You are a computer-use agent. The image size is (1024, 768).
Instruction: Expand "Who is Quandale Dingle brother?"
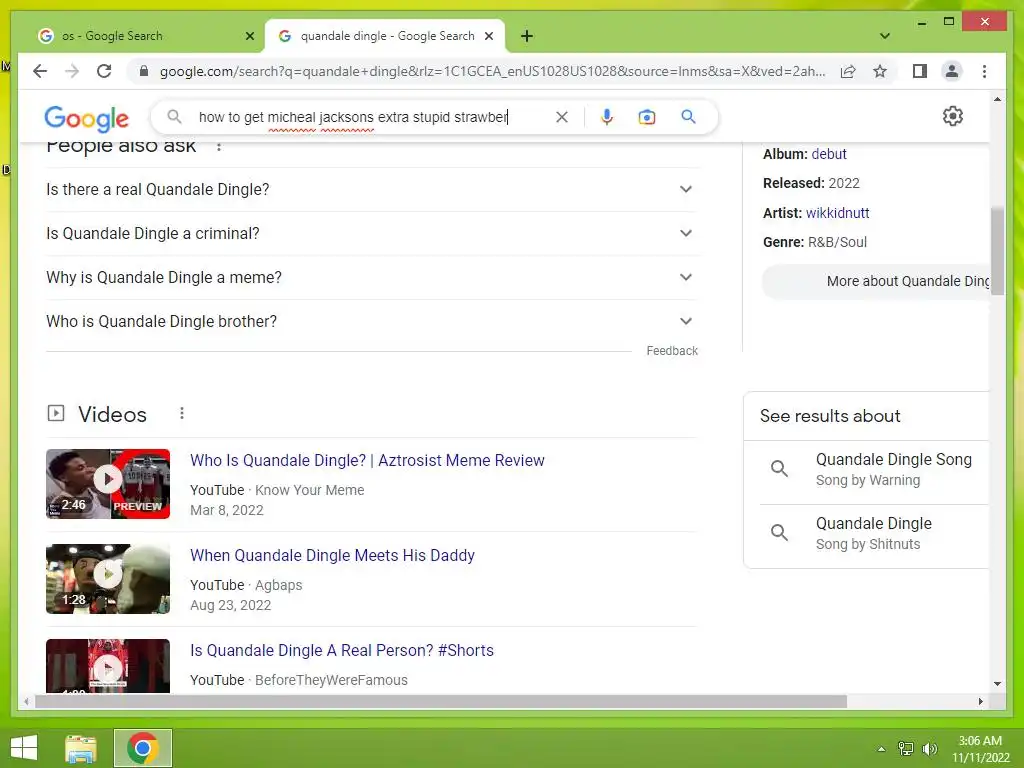371,321
